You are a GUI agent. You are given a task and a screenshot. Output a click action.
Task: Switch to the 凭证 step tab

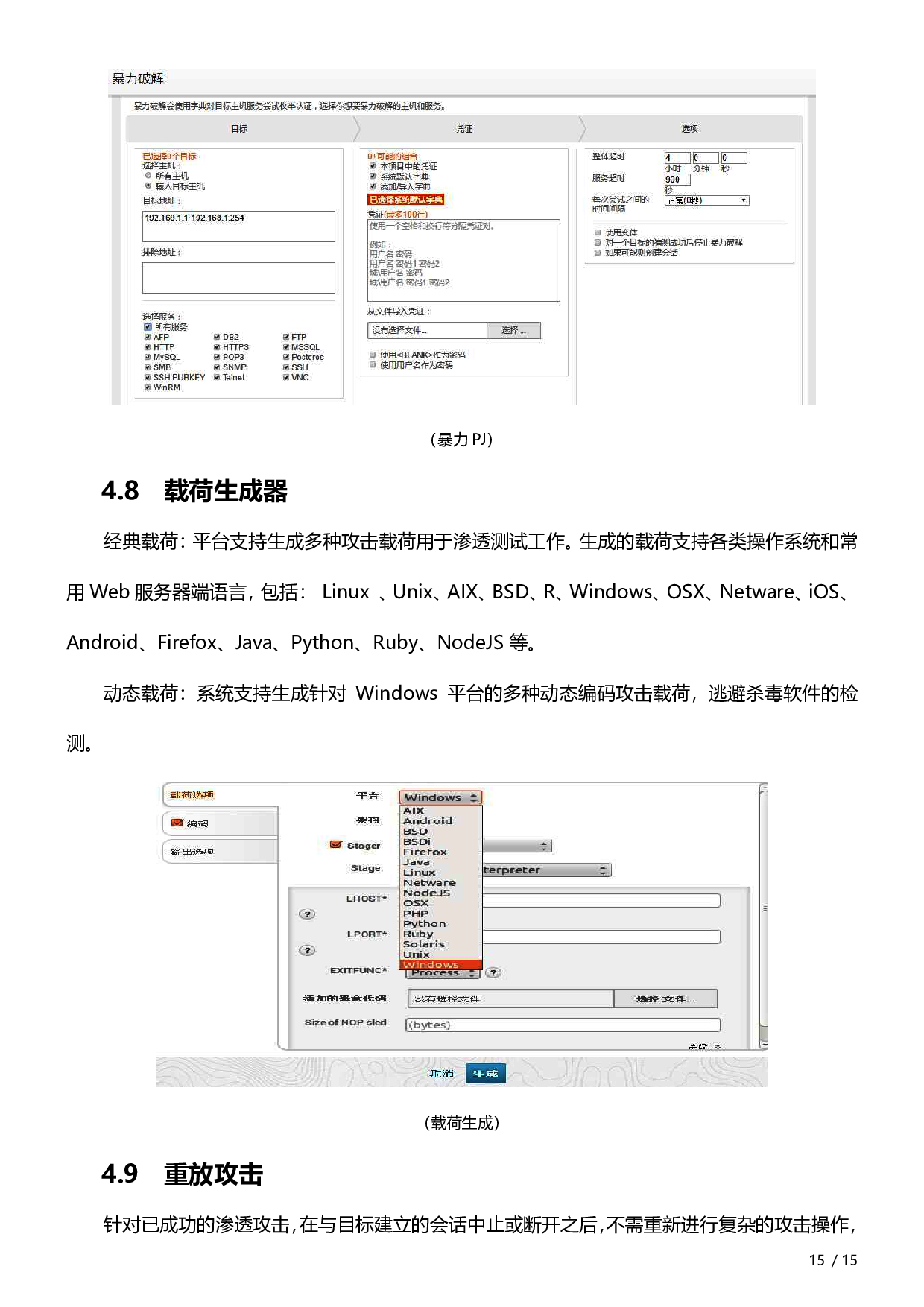click(464, 129)
